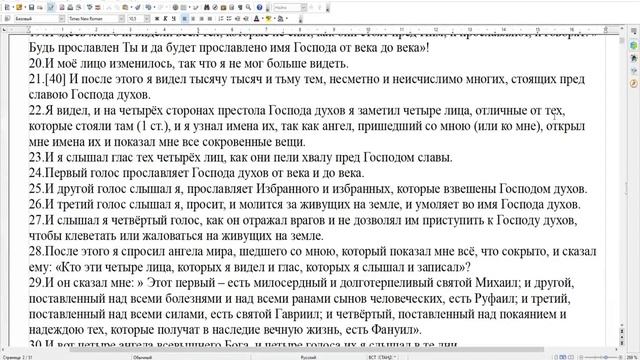
Task: Expand the Find field dropdown
Action: 304,7
